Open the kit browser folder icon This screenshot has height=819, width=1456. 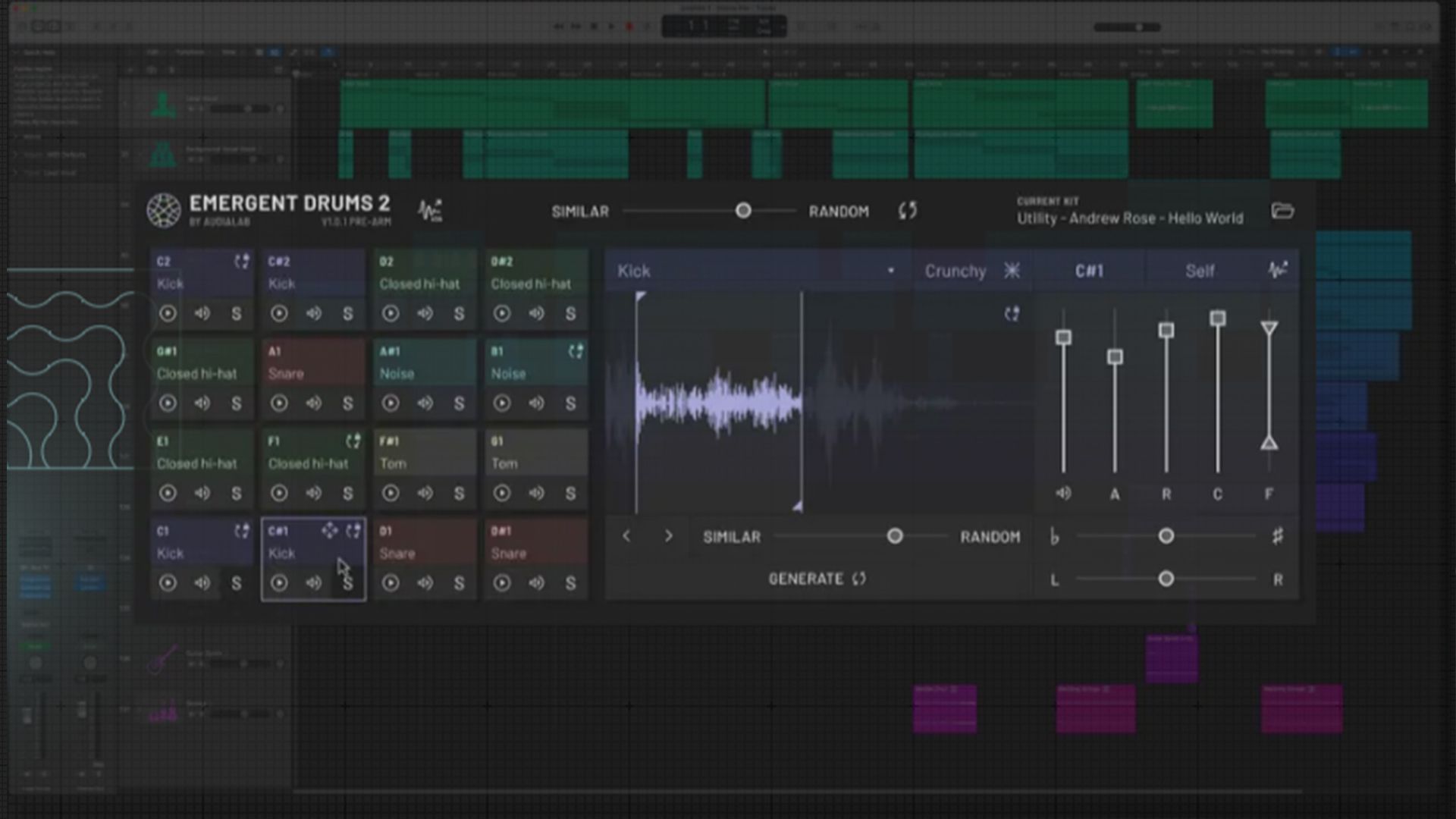[1283, 211]
